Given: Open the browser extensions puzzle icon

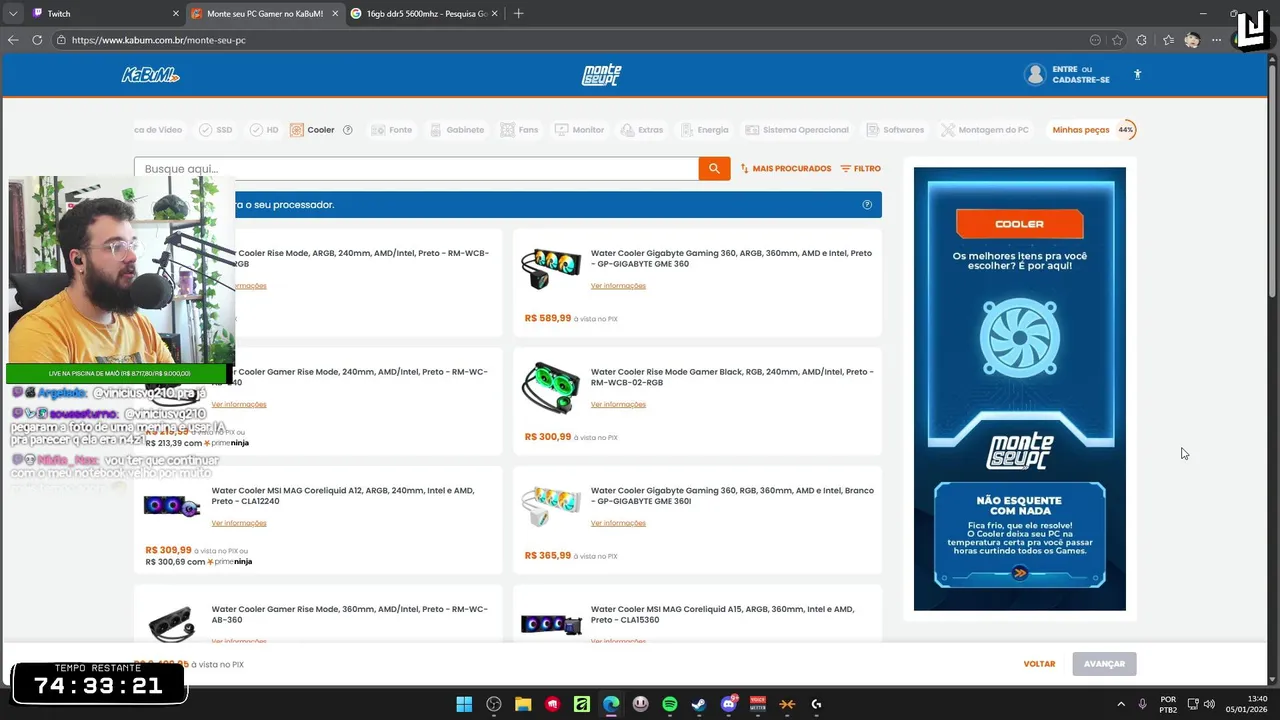Looking at the screenshot, I should point(1142,40).
